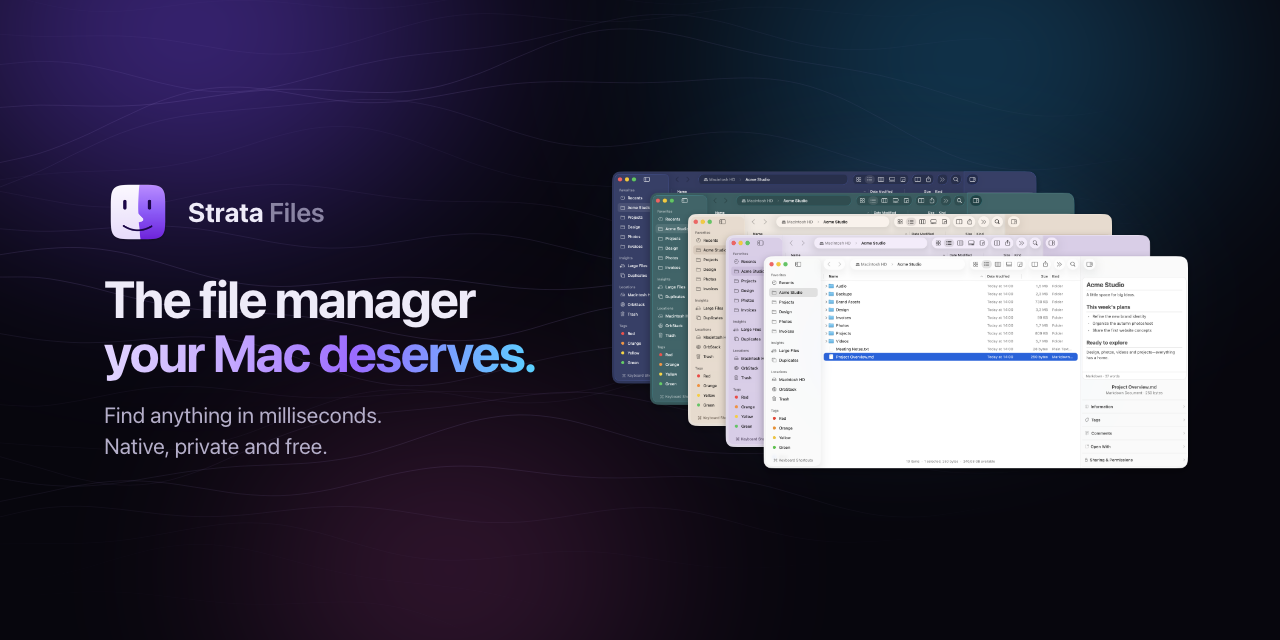This screenshot has width=1280, height=640.
Task: Switch front white window to column view
Action: tap(997, 264)
